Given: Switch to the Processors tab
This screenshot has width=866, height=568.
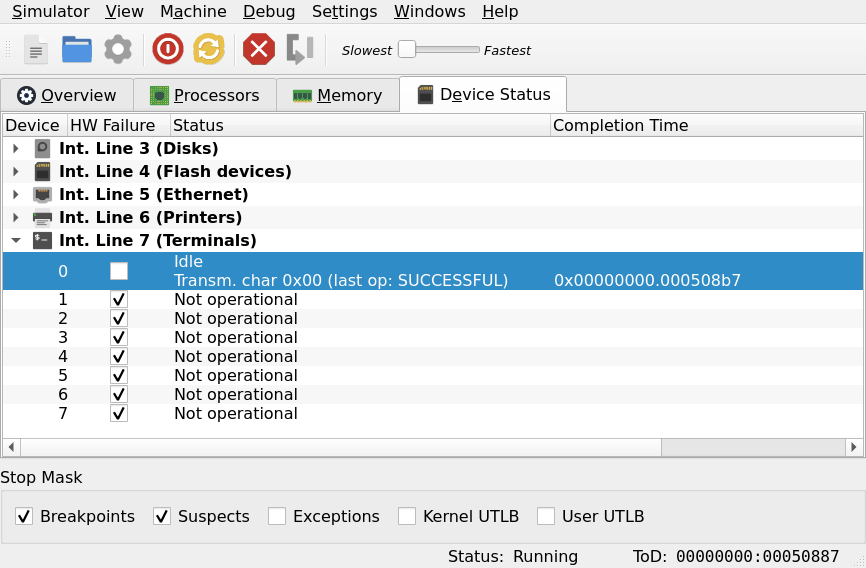Looking at the screenshot, I should tap(205, 96).
